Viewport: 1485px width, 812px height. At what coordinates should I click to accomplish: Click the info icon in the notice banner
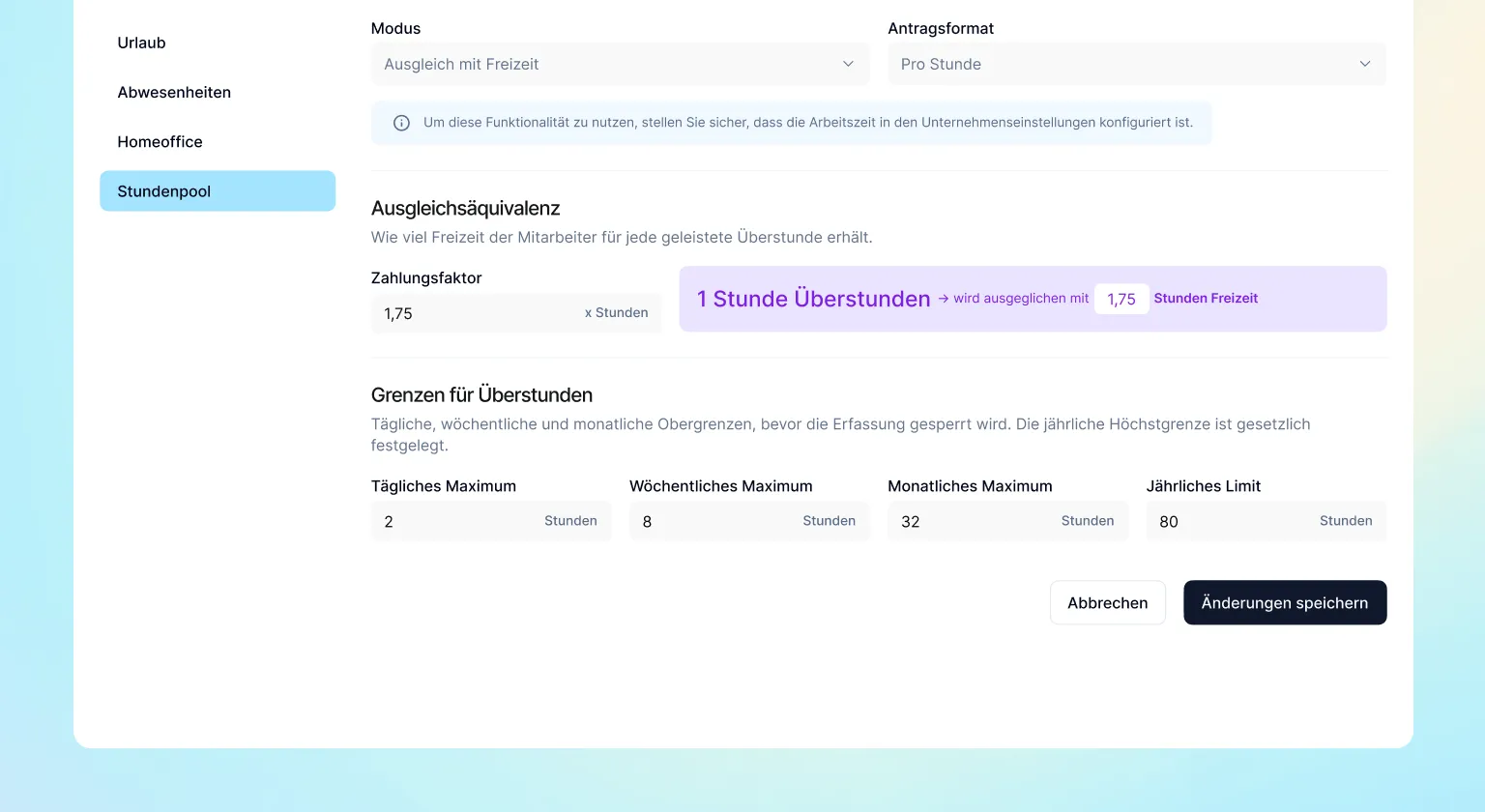pos(401,123)
